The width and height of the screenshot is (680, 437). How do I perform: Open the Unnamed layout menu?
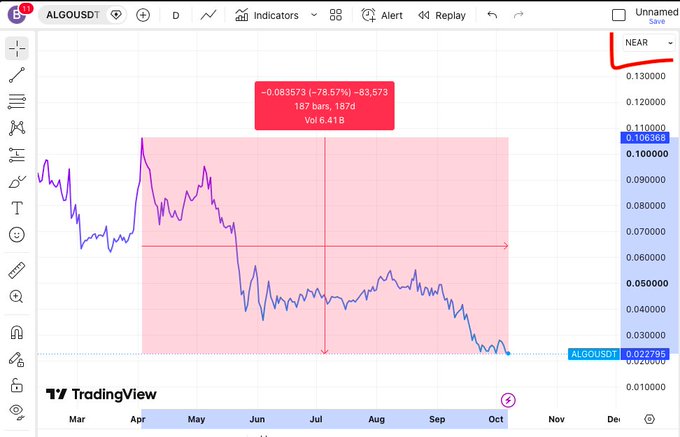pos(657,12)
